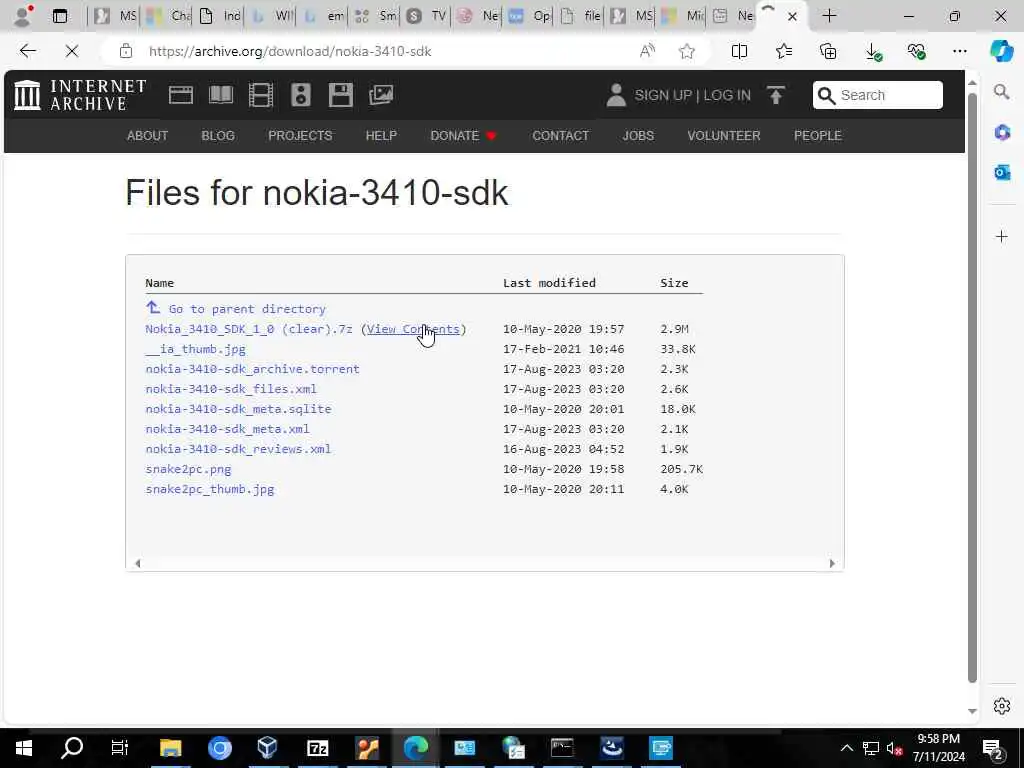The width and height of the screenshot is (1024, 768).
Task: Open the Downloads icon
Action: tap(873, 51)
